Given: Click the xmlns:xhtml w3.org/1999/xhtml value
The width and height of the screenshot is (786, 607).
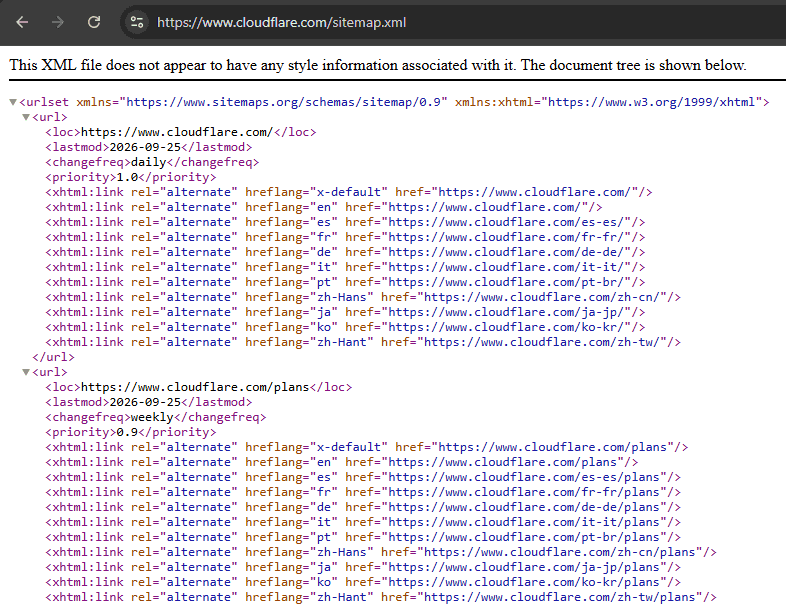Looking at the screenshot, I should pyautogui.click(x=651, y=102).
